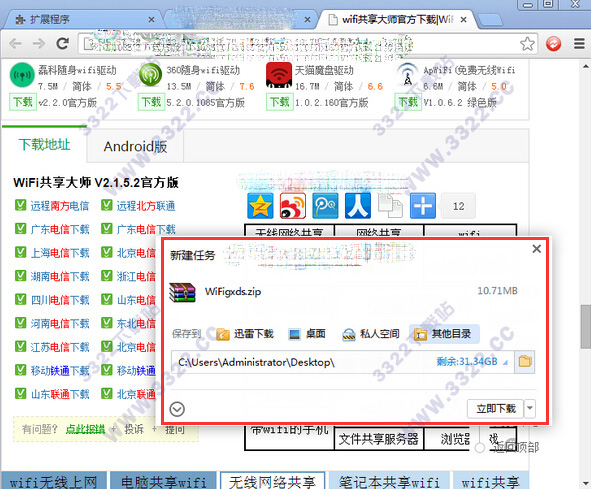Open the Chrome hamburger menu

coord(580,44)
